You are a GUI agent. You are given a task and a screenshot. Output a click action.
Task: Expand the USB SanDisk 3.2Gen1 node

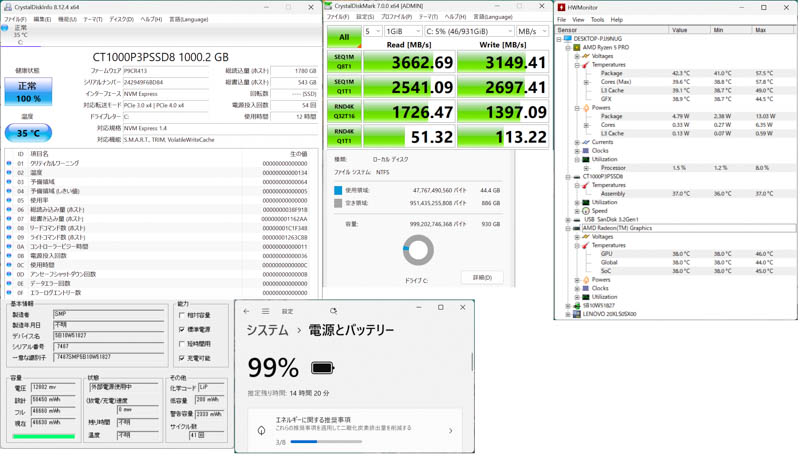(x=568, y=220)
